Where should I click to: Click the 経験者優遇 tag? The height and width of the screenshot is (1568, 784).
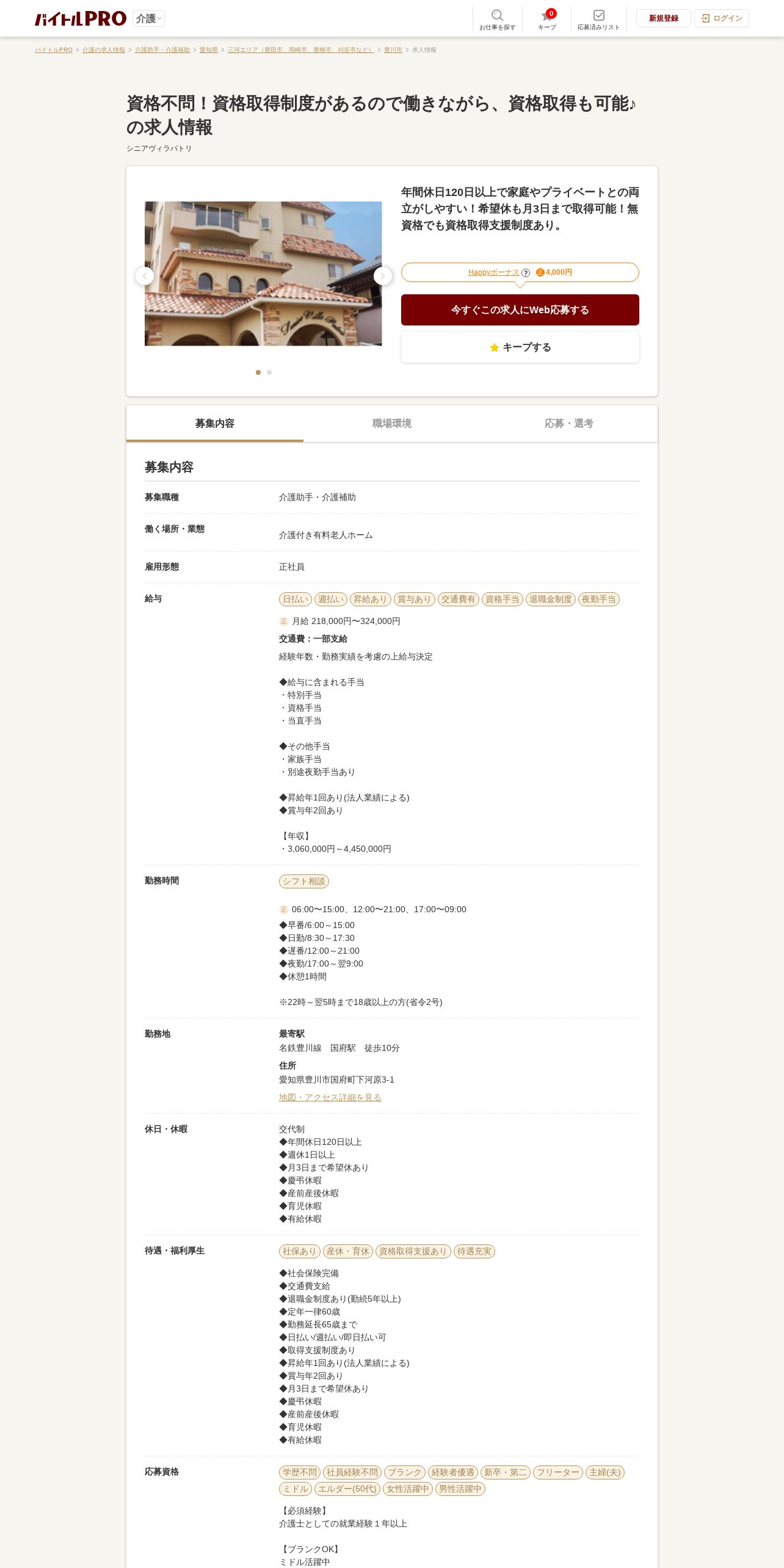tap(453, 1473)
